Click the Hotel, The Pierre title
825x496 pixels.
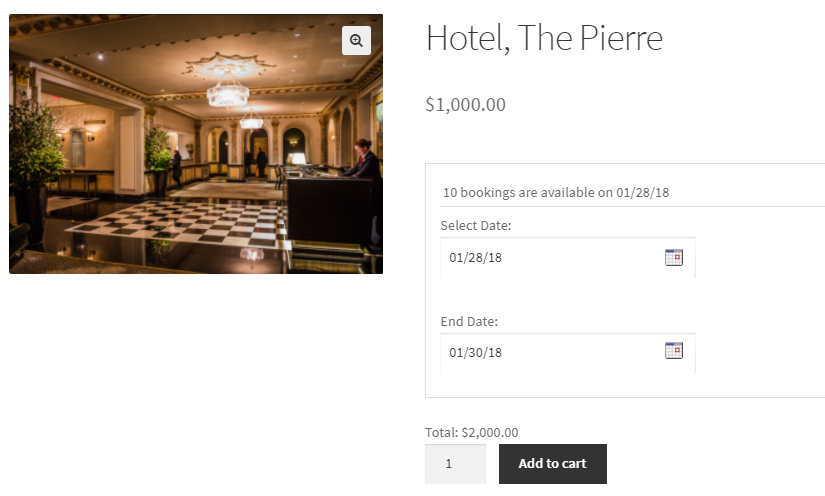pos(544,38)
